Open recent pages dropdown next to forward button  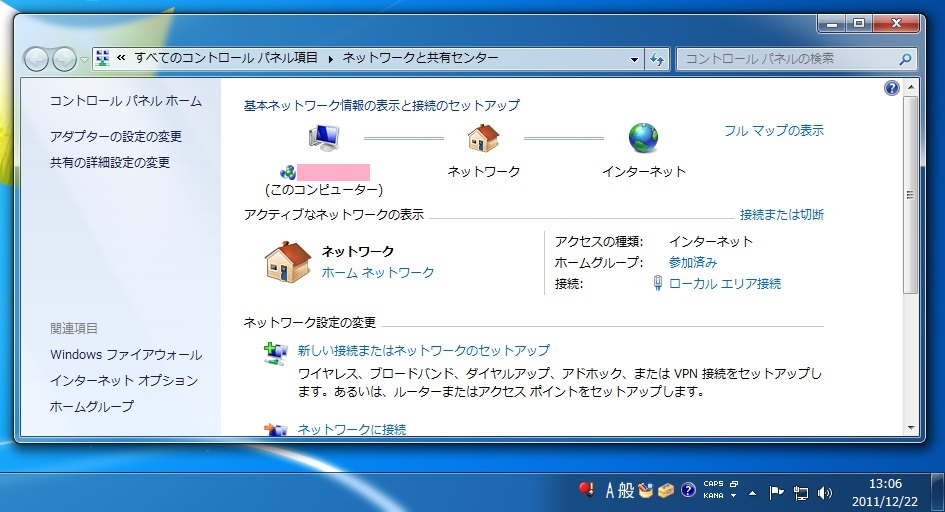(x=84, y=60)
